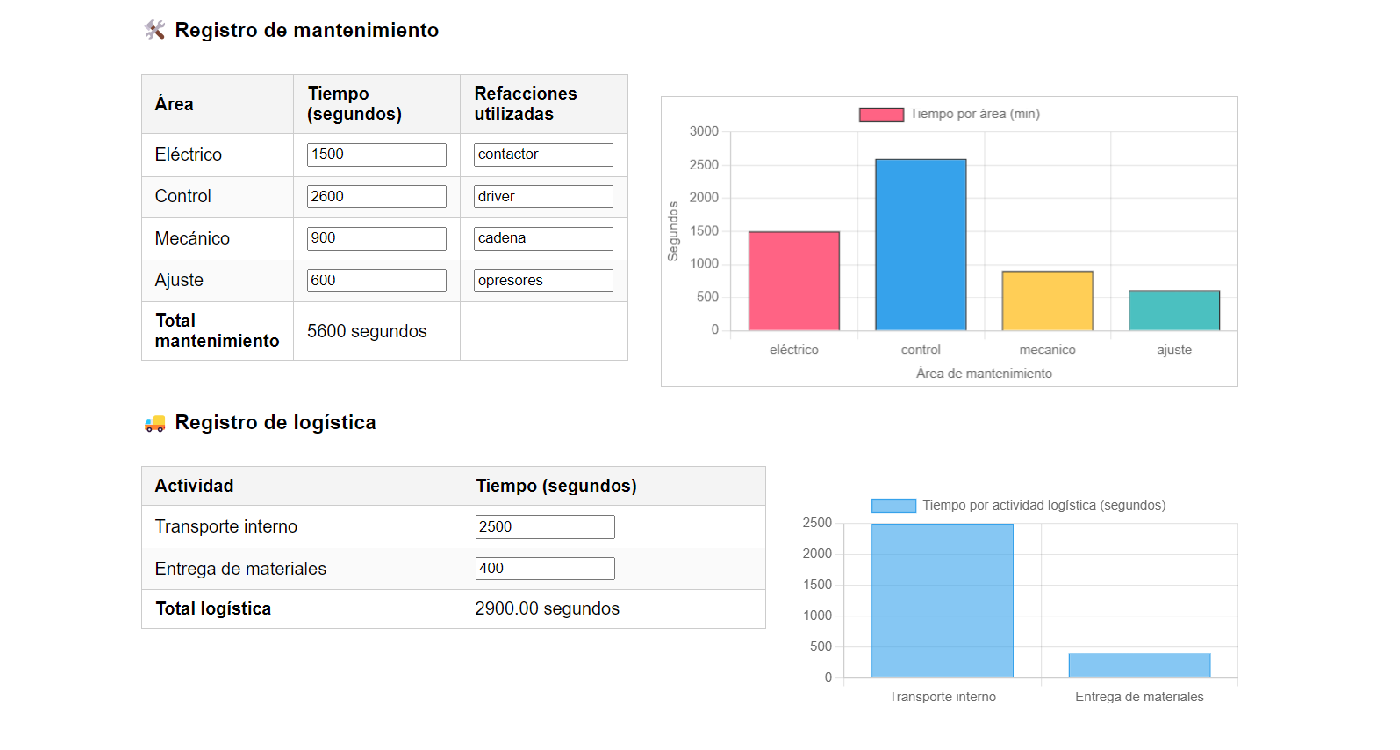Select the yellow mecanico chart bar

(x=1047, y=301)
